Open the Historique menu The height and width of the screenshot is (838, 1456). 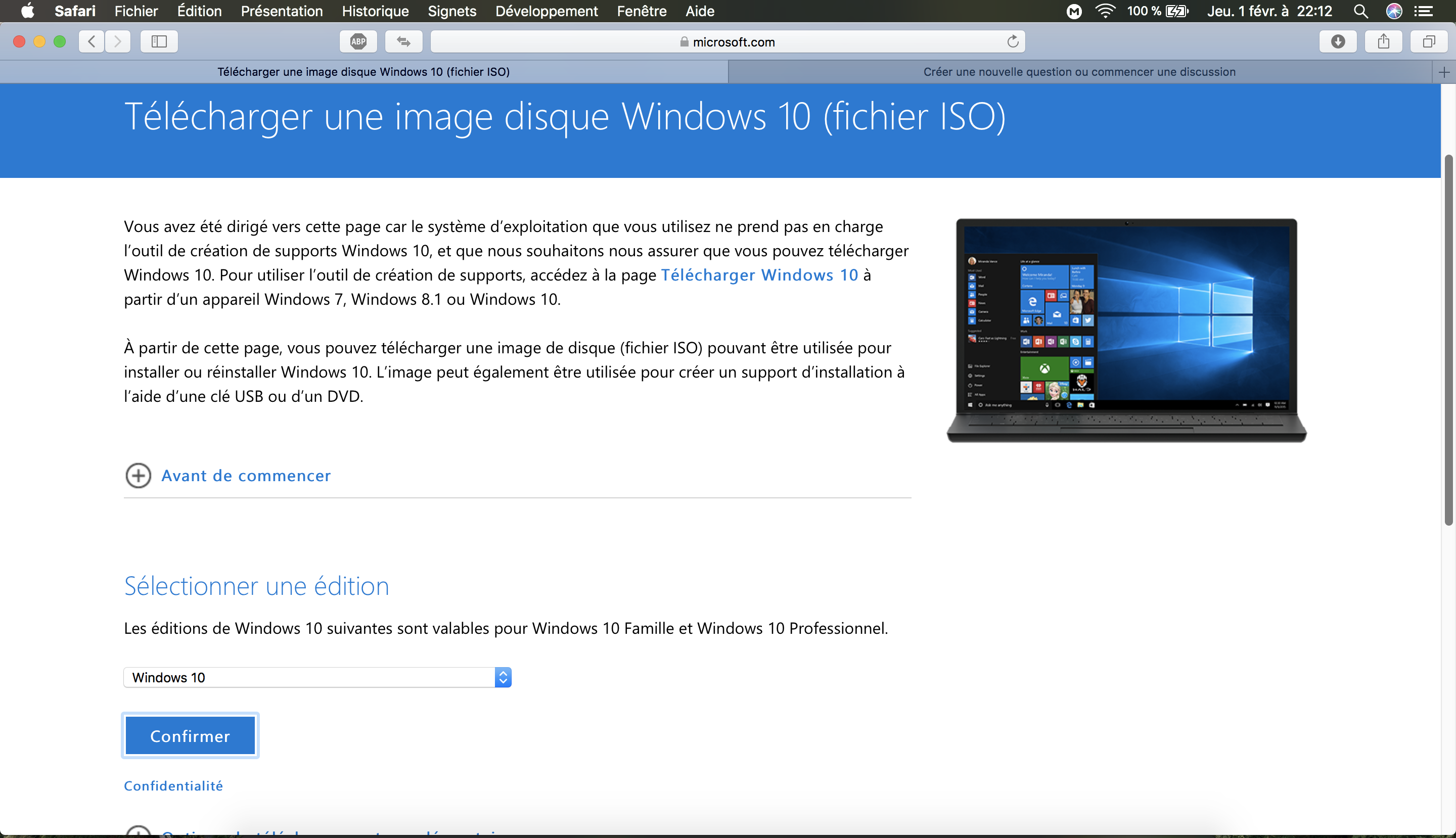coord(375,11)
